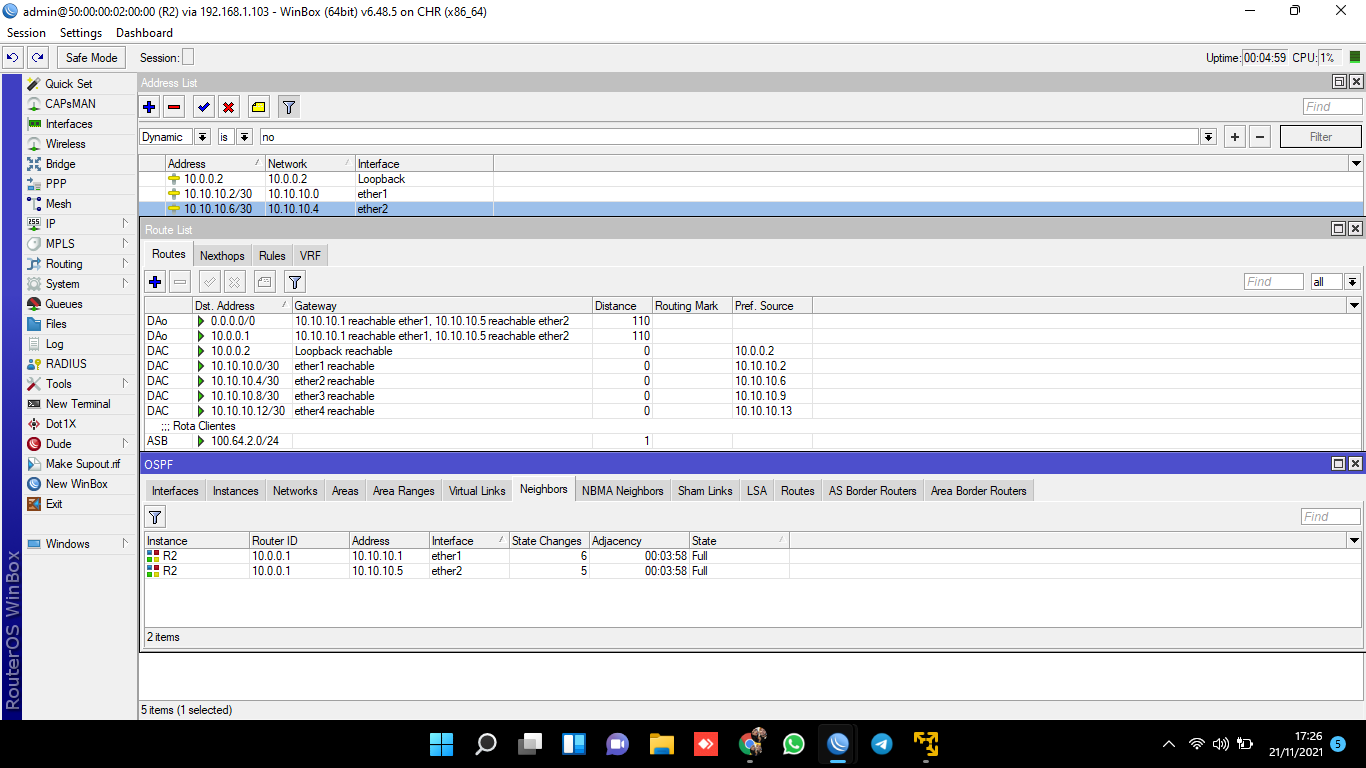The height and width of the screenshot is (768, 1366).
Task: Switch to the Nexthops tab
Action: point(222,256)
